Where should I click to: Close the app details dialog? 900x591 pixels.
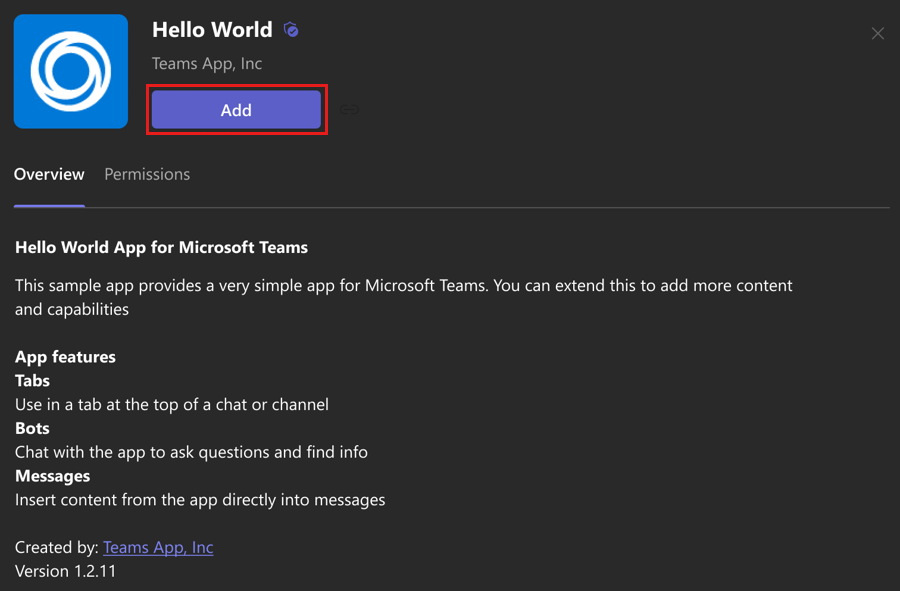point(877,34)
